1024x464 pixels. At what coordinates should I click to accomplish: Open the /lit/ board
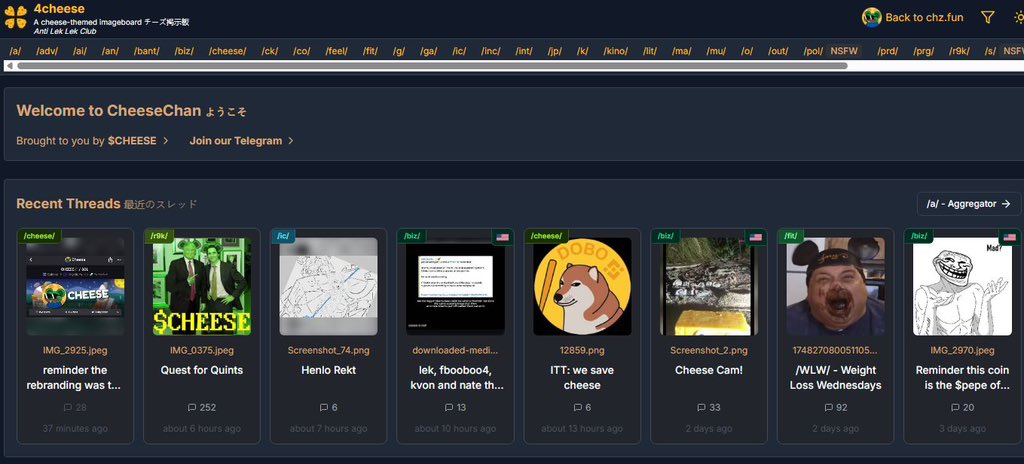click(650, 51)
